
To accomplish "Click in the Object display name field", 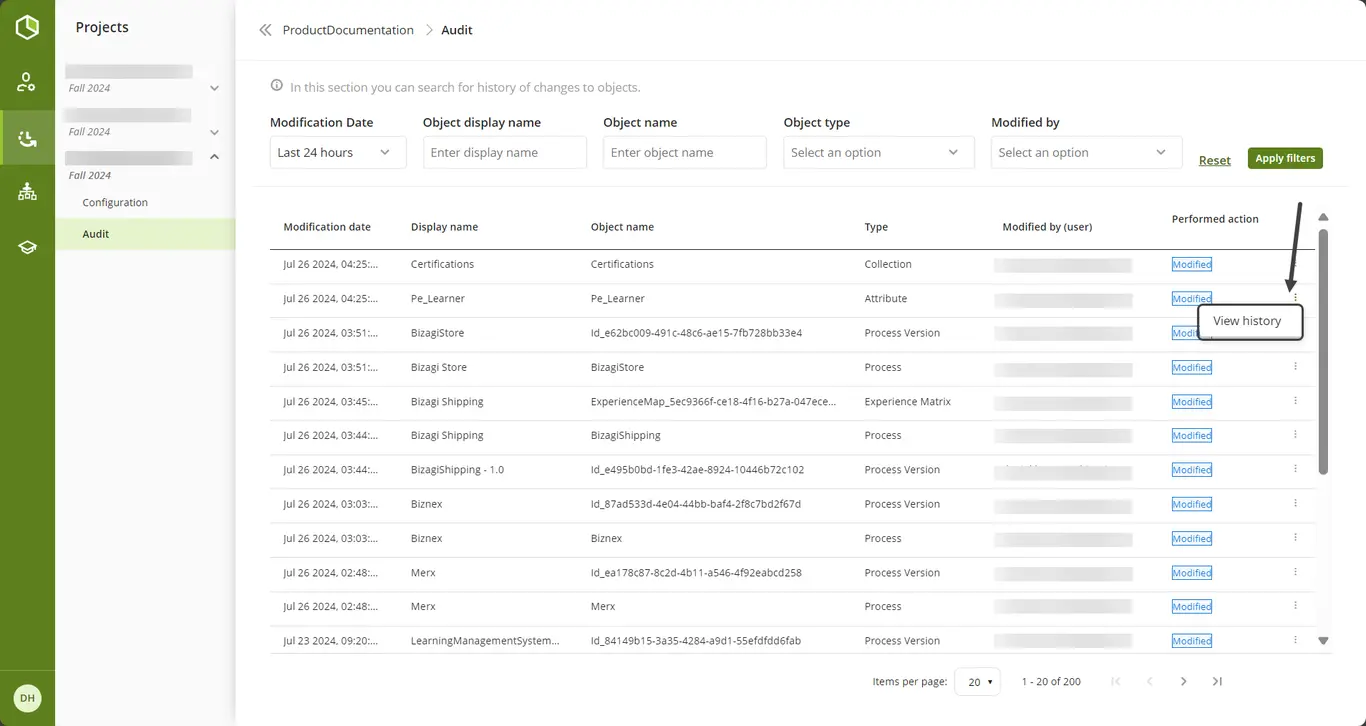I will [x=505, y=152].
